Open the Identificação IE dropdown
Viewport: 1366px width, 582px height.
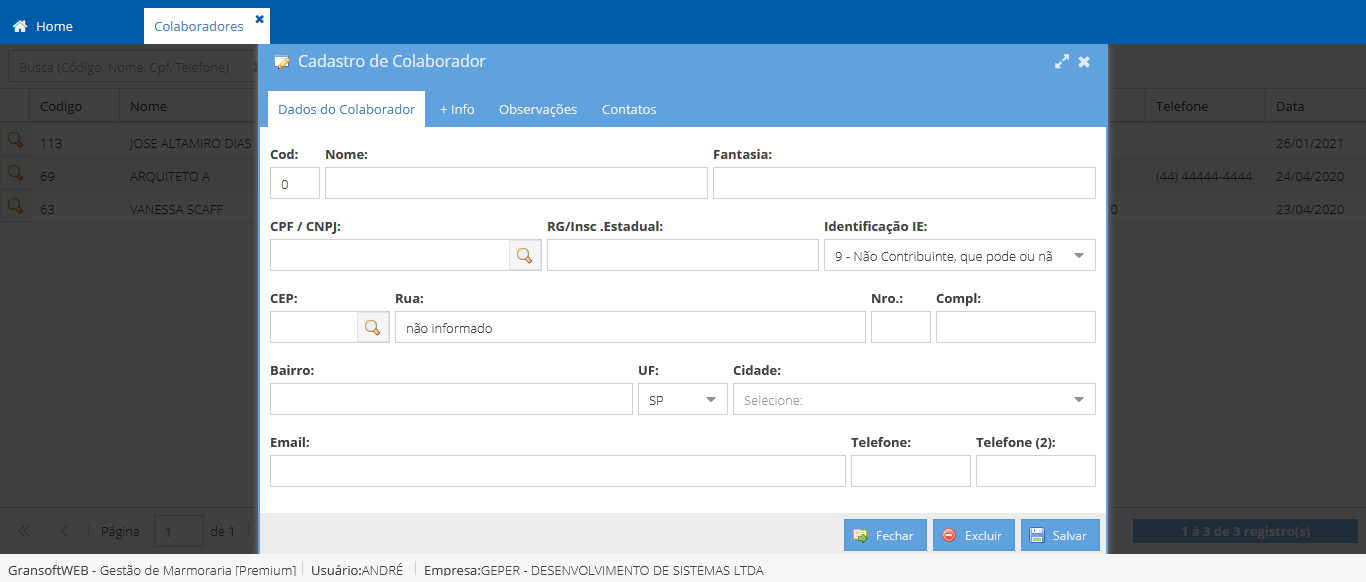960,255
